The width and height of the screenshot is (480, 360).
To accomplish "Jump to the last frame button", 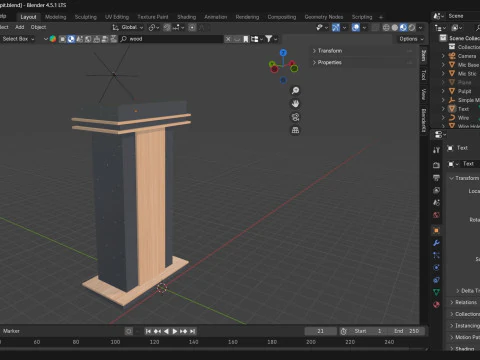I will [192, 331].
